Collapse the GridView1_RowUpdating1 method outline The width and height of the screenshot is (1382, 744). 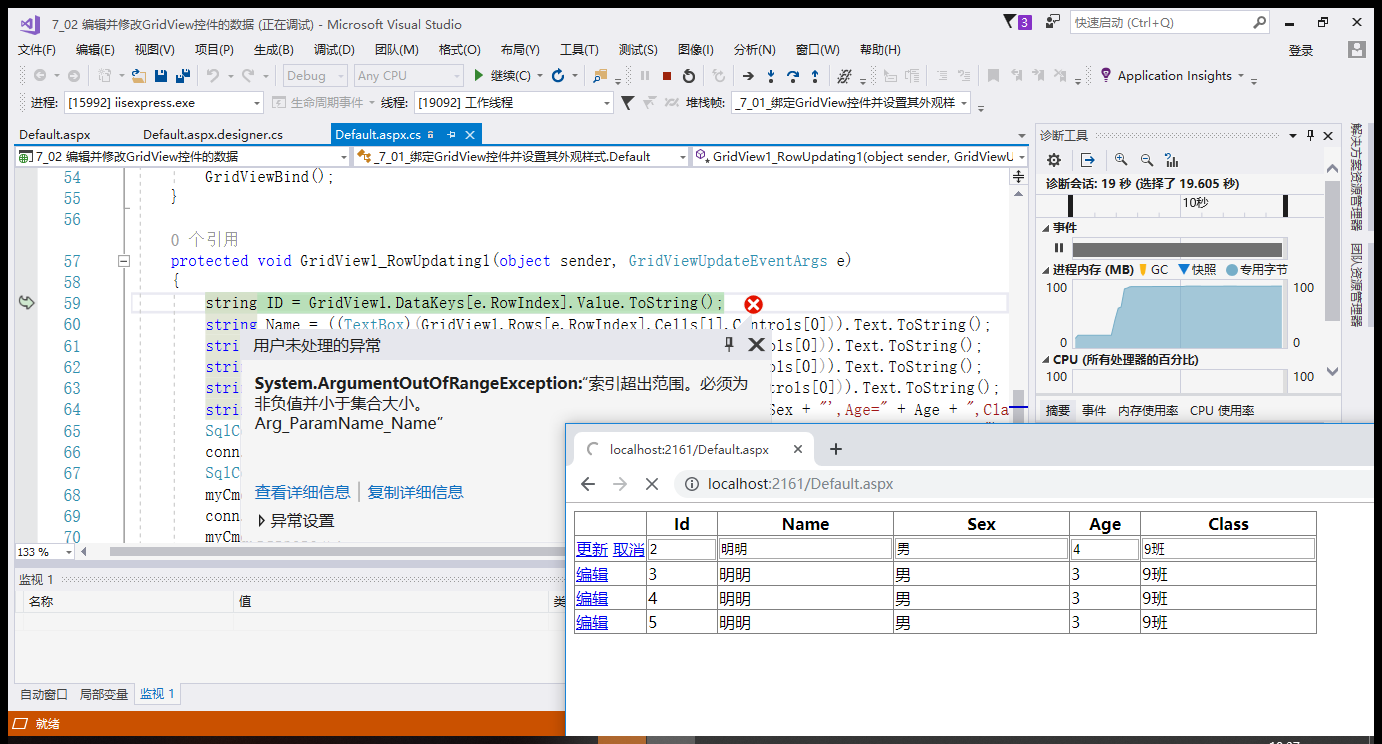point(124,261)
